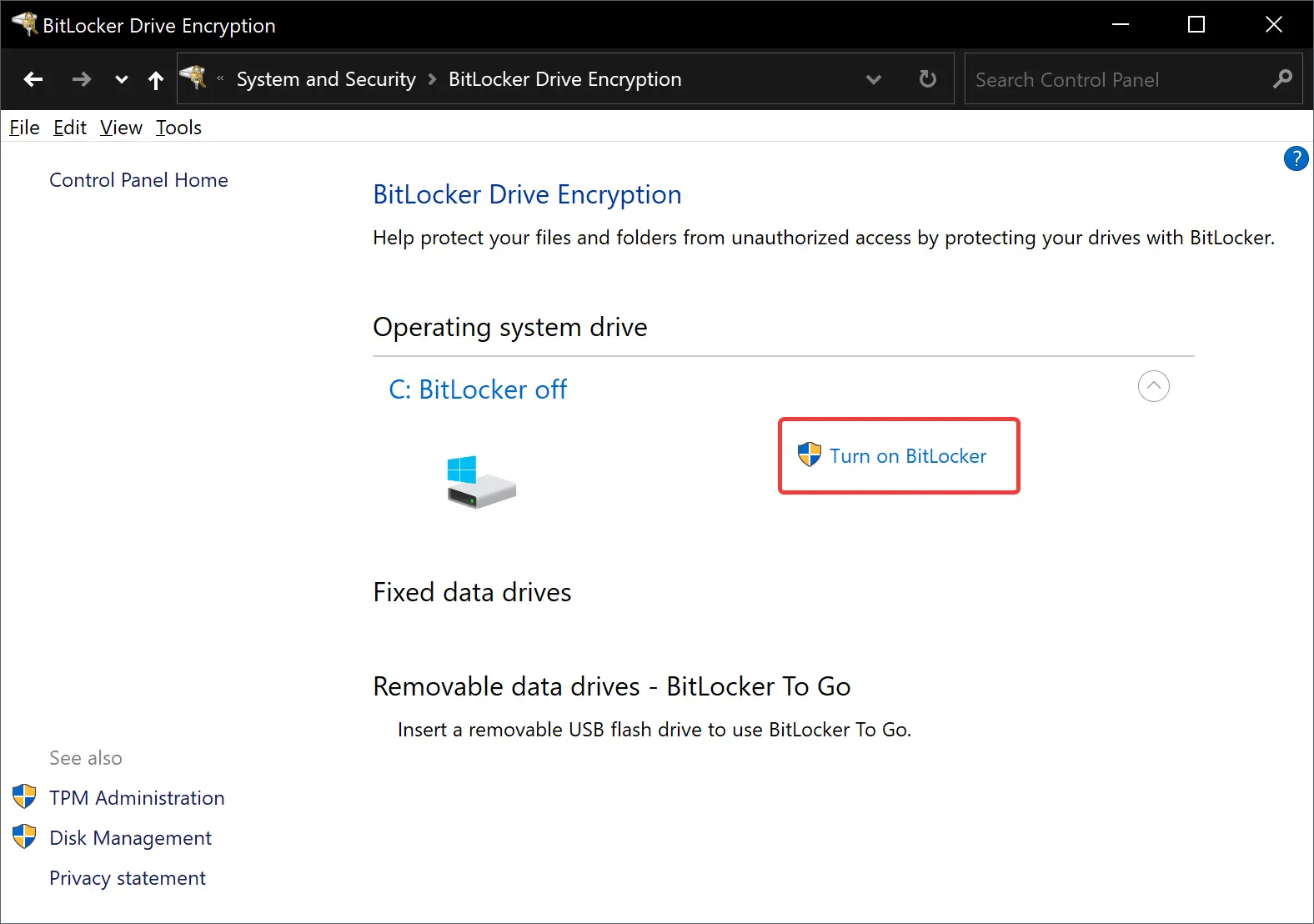The image size is (1314, 924).
Task: Open arrow after System and Security breadcrumb
Action: 432,79
